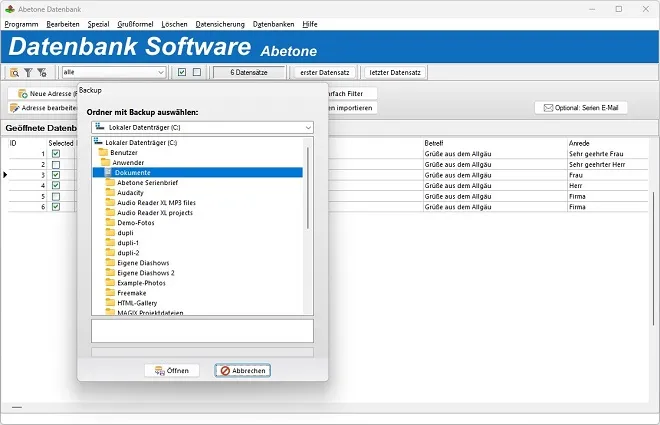This screenshot has width=660, height=425.
Task: Click the empty text box below folder list
Action: [202, 331]
